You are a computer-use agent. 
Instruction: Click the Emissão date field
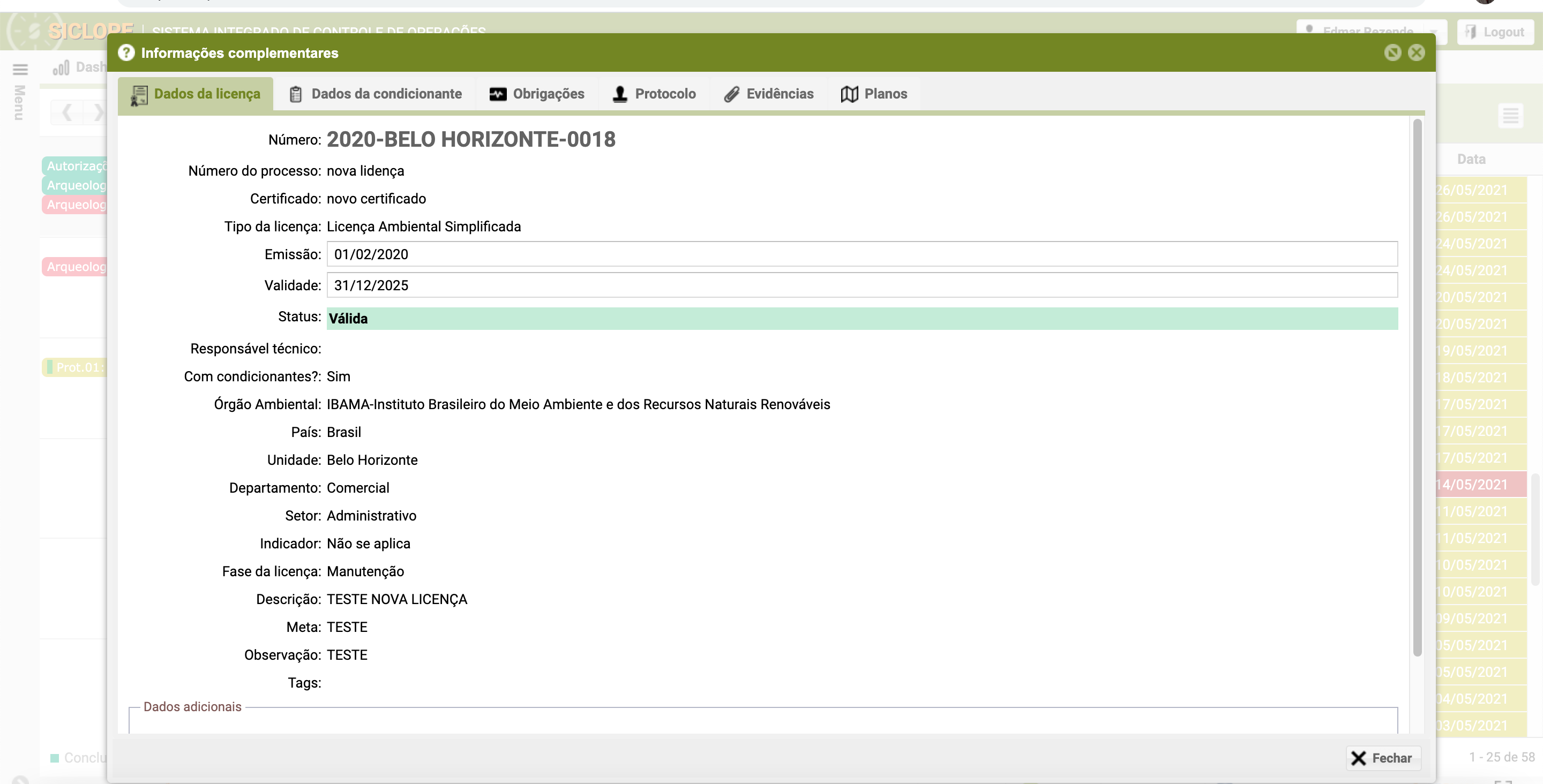862,254
